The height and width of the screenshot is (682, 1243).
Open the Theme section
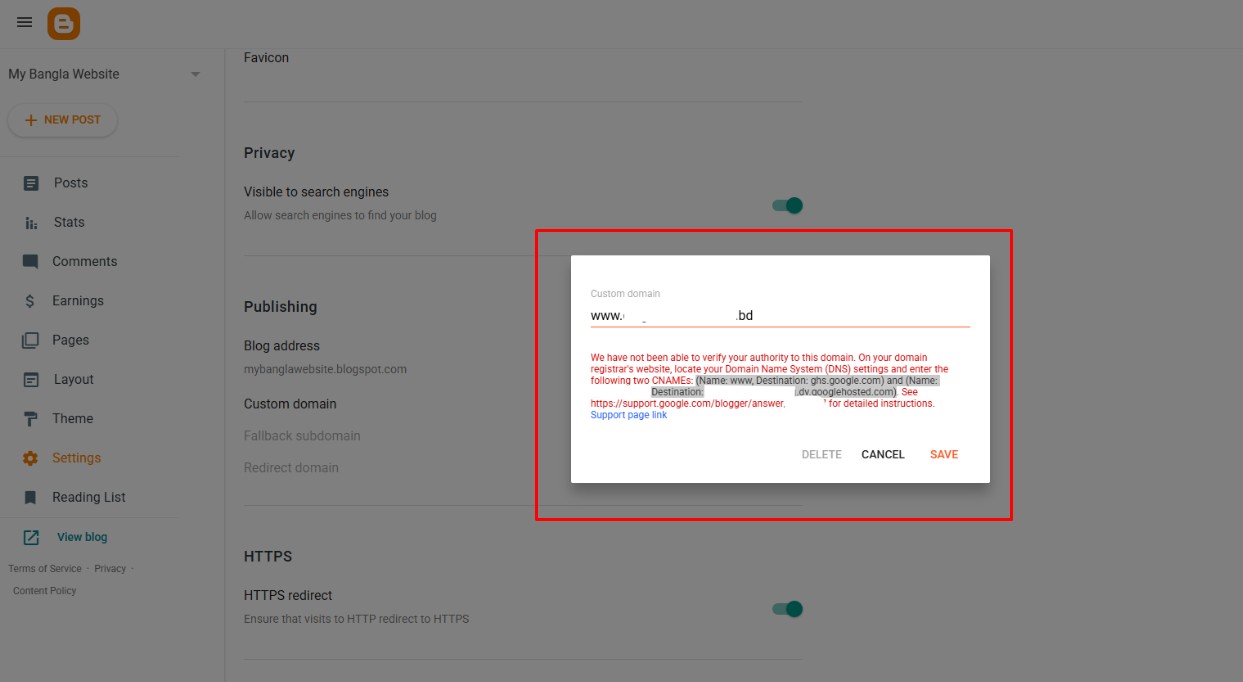coord(73,418)
